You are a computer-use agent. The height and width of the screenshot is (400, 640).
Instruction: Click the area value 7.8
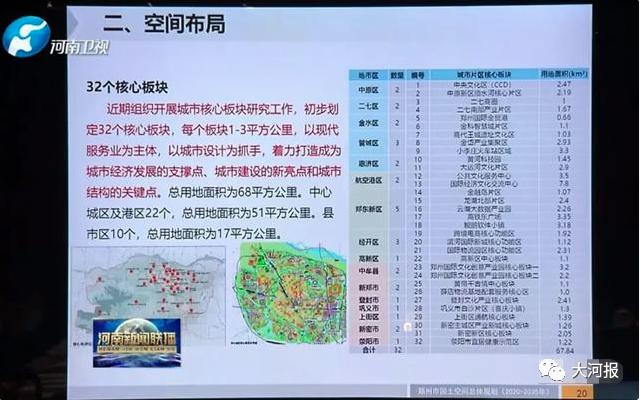pos(564,184)
